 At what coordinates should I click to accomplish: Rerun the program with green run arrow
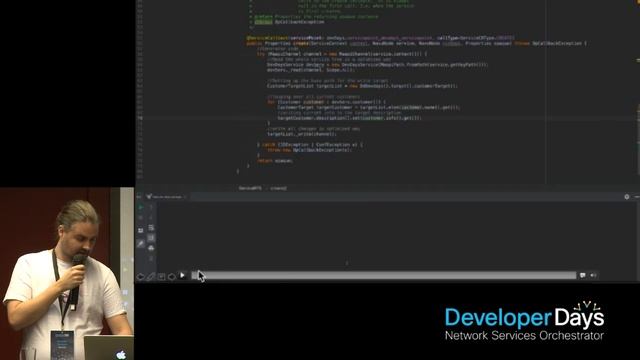pyautogui.click(x=141, y=207)
